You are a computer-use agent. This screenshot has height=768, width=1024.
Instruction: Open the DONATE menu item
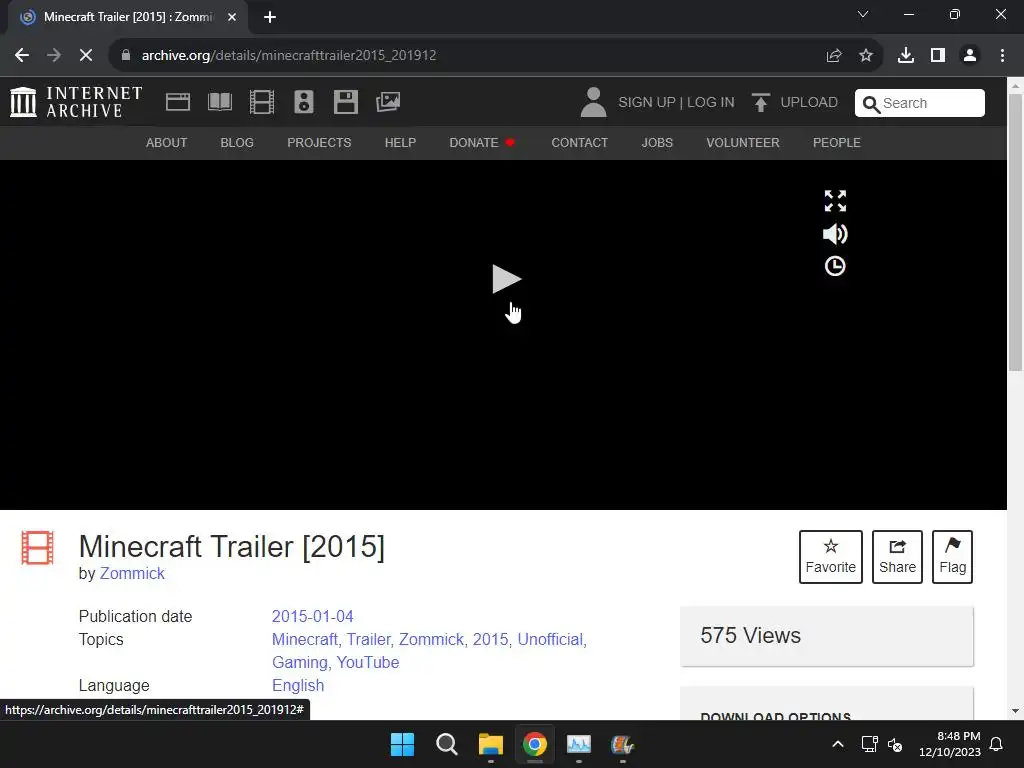click(482, 142)
